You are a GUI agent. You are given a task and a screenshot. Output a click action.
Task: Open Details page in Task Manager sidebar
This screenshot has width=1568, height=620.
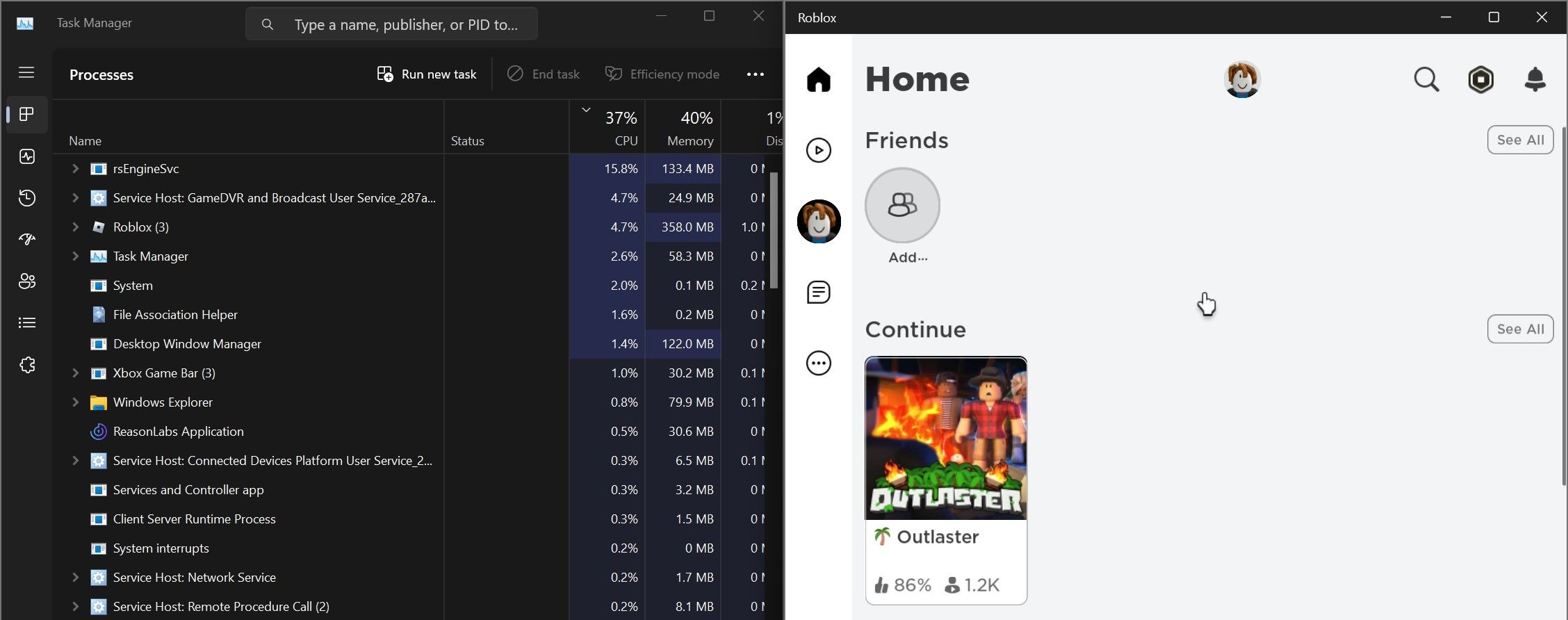point(26,323)
